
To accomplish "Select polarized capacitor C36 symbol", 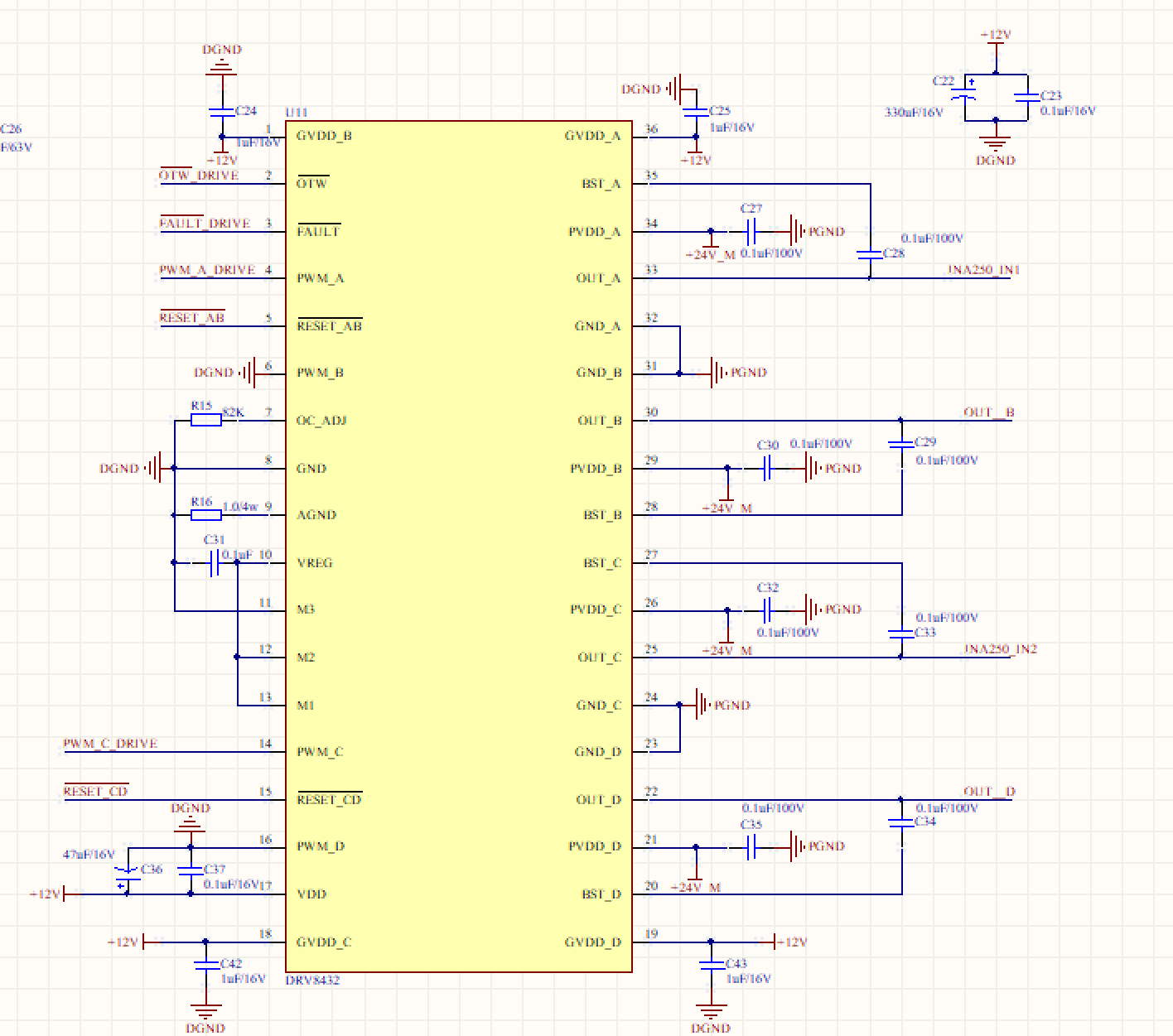I will tap(127, 877).
